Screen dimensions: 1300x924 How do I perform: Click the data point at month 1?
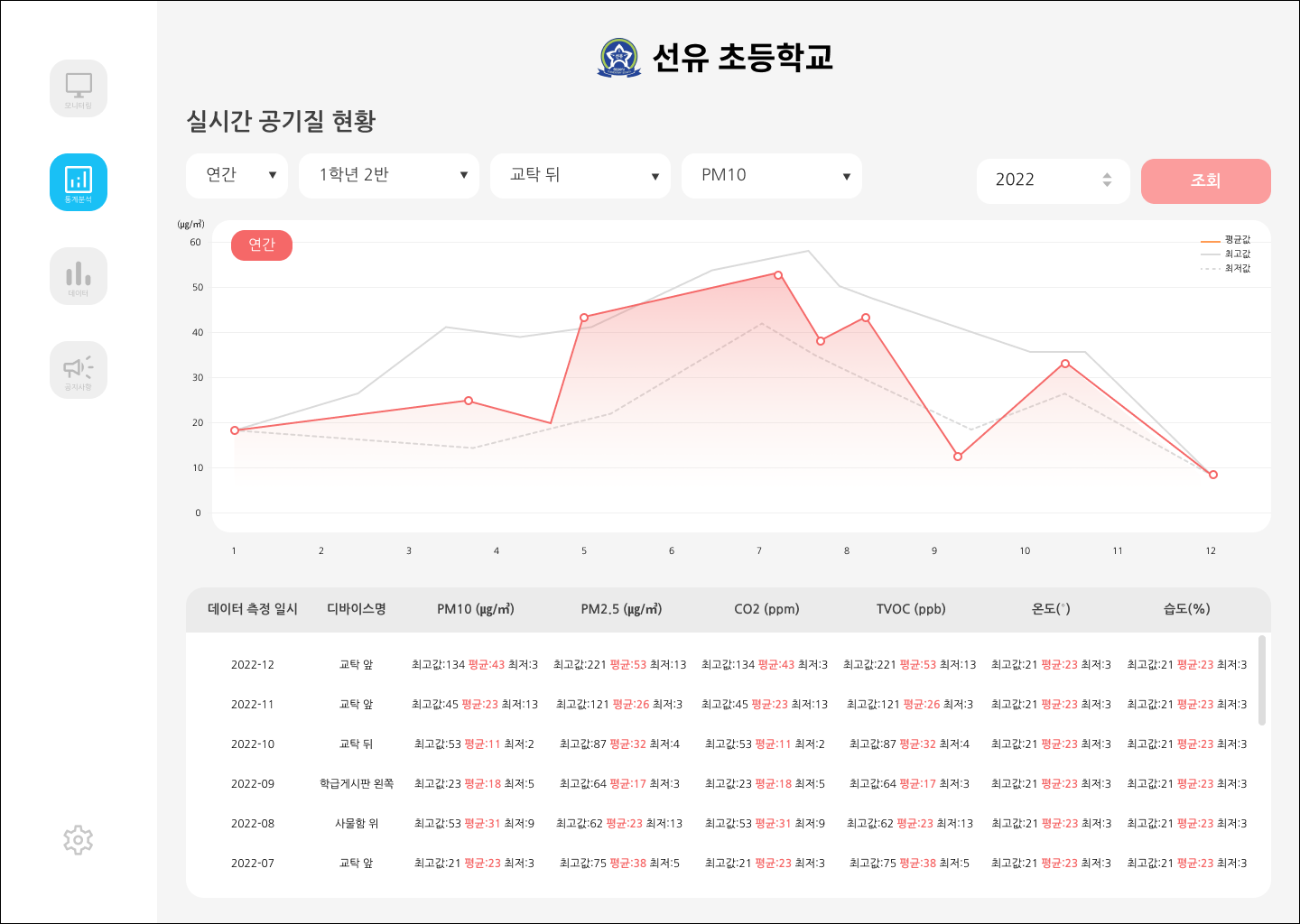(x=235, y=430)
